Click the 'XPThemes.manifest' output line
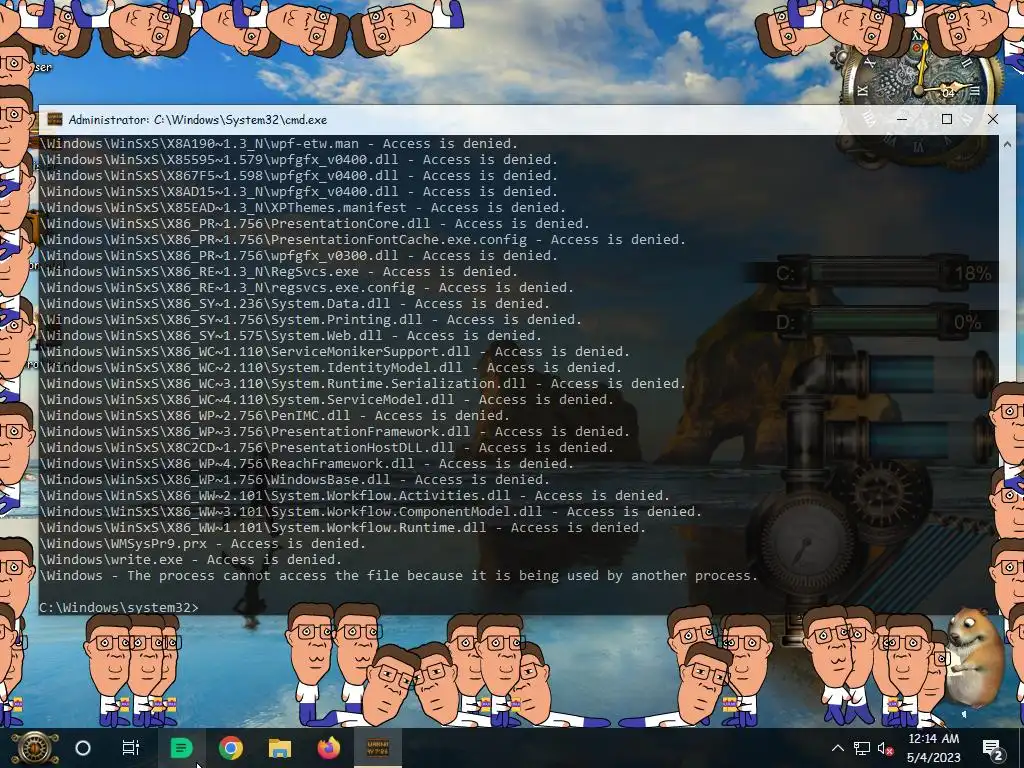This screenshot has width=1024, height=768. point(303,208)
